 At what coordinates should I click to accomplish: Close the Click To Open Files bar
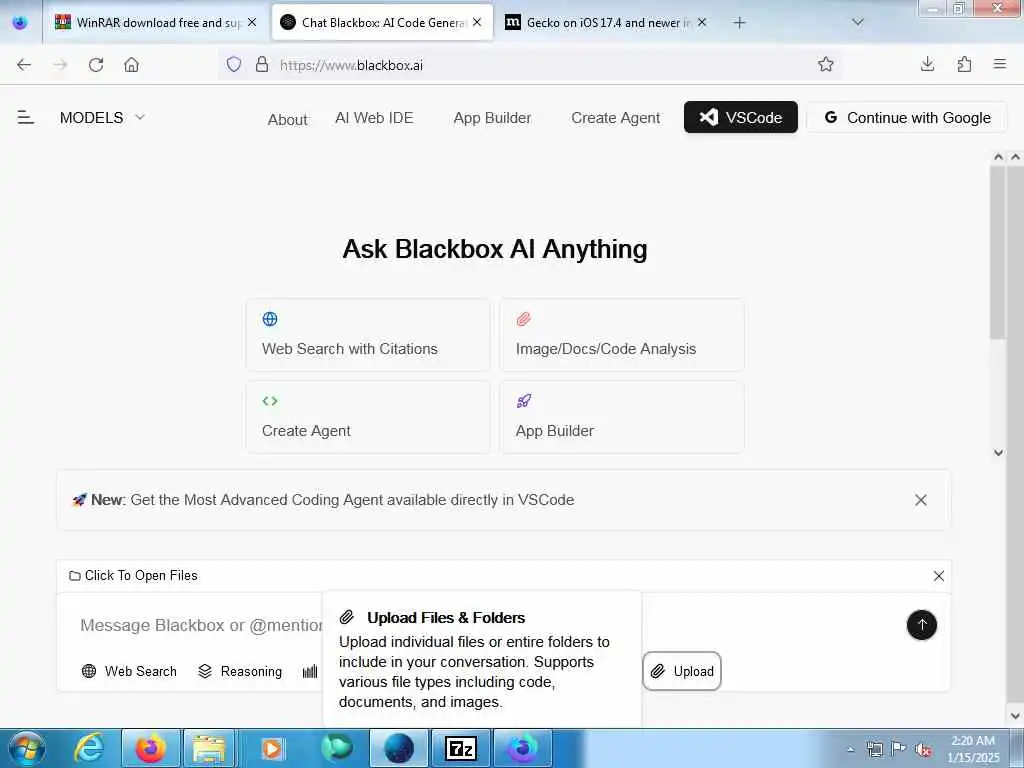tap(938, 576)
